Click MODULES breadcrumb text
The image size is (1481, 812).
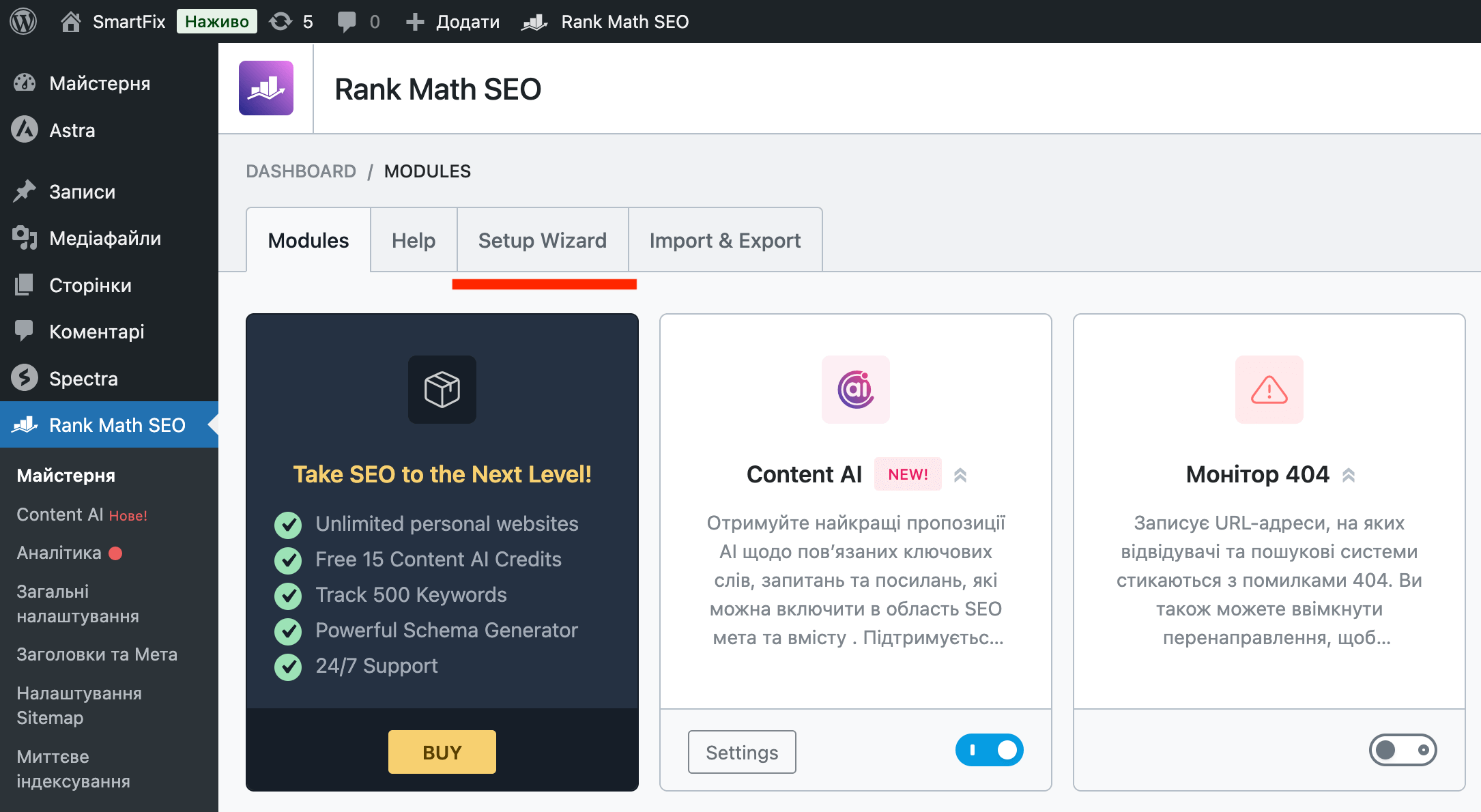pyautogui.click(x=427, y=171)
